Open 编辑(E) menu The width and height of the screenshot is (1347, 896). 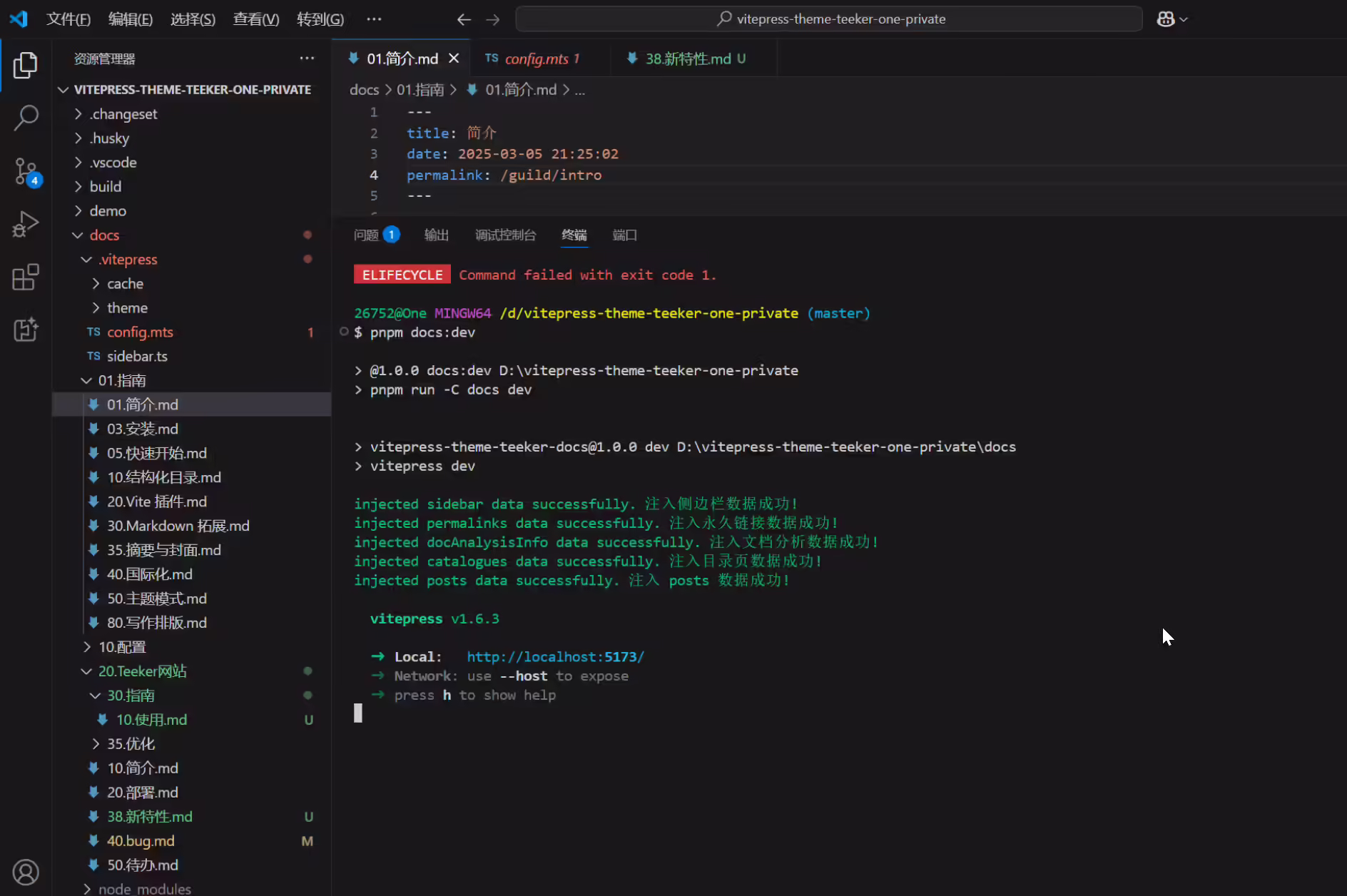click(x=131, y=19)
